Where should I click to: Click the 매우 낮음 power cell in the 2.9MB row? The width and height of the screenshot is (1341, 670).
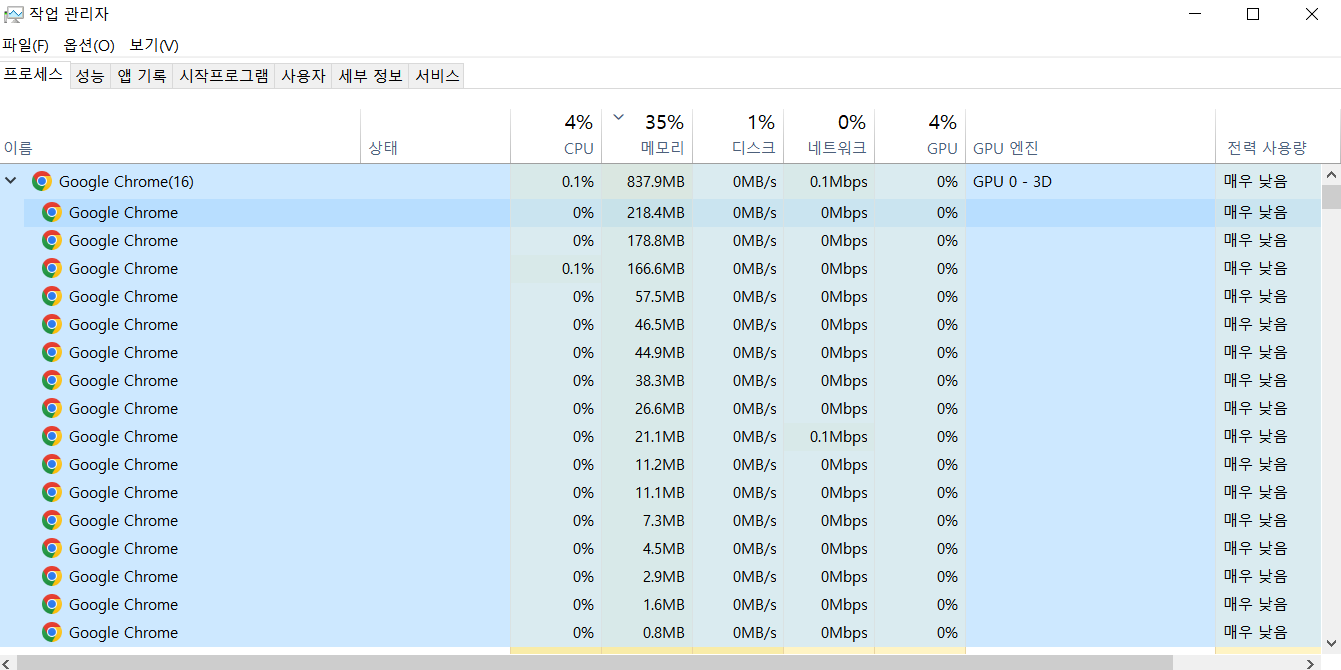(1268, 576)
